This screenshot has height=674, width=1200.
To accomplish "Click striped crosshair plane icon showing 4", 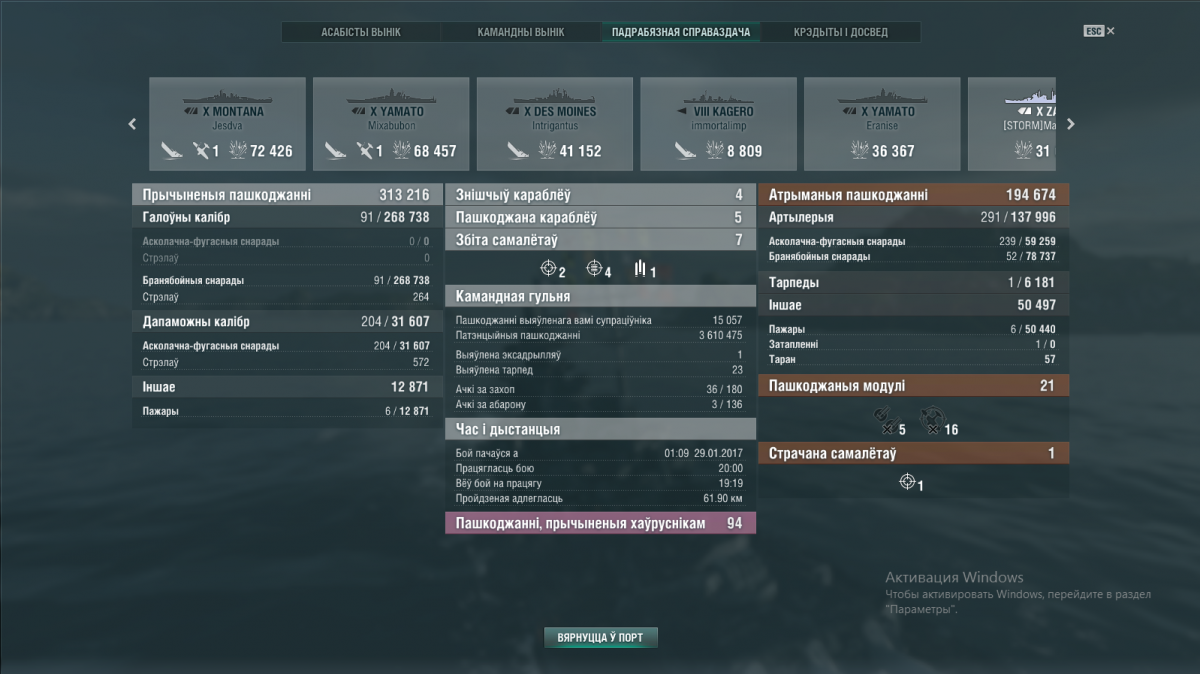I will [594, 269].
